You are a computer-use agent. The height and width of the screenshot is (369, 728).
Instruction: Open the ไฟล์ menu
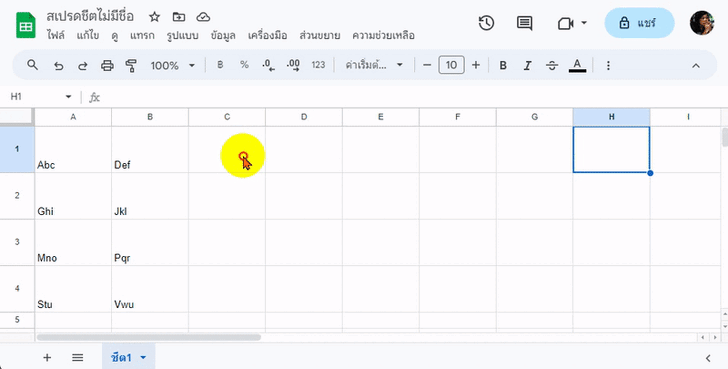point(56,35)
